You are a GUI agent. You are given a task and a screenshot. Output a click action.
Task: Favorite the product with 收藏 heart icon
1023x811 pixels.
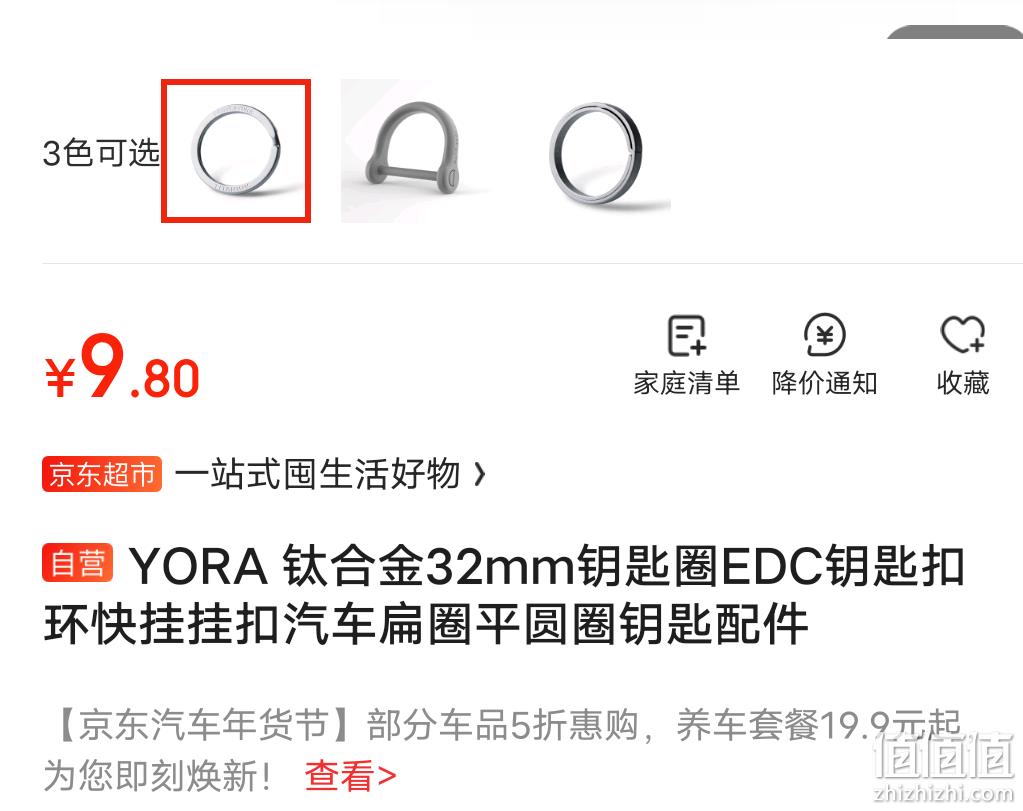tap(963, 335)
